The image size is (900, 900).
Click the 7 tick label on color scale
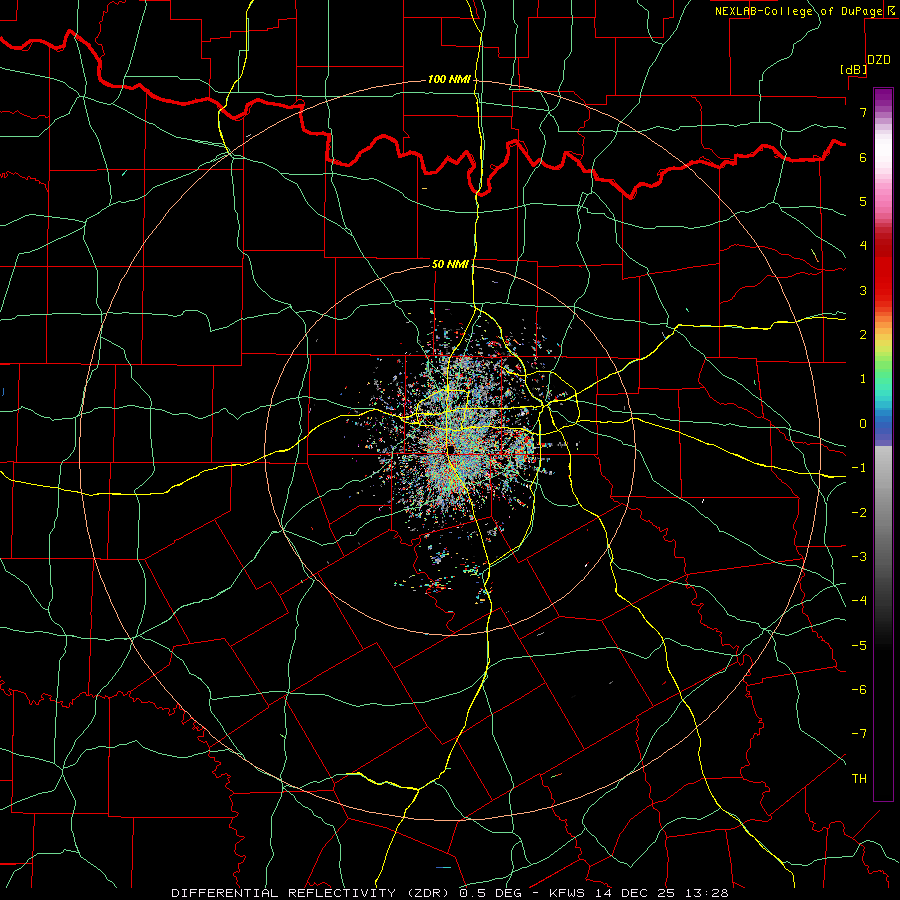(863, 112)
